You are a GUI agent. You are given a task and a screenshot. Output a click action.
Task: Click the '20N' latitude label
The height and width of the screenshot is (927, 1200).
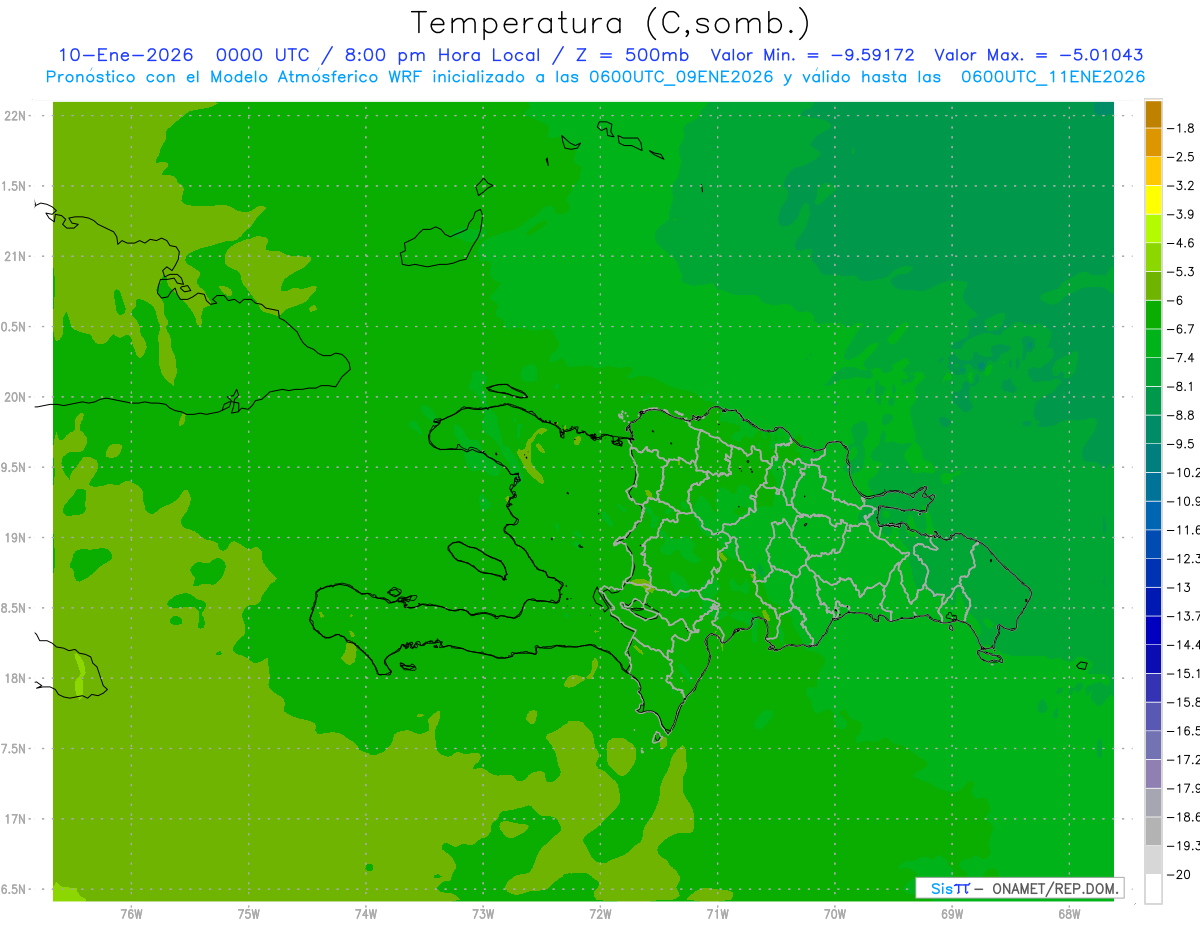point(16,398)
